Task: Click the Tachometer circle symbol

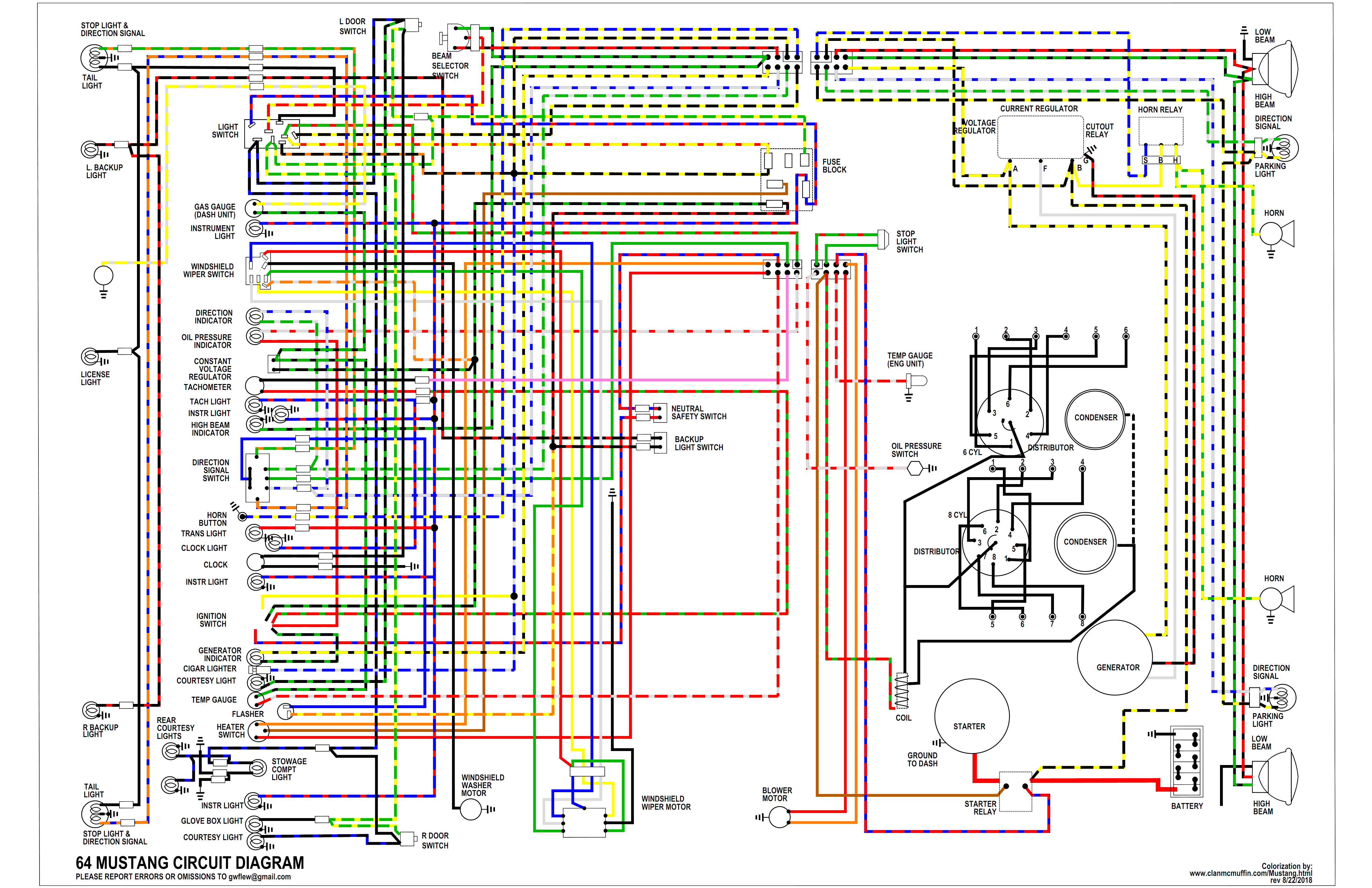Action: point(254,386)
